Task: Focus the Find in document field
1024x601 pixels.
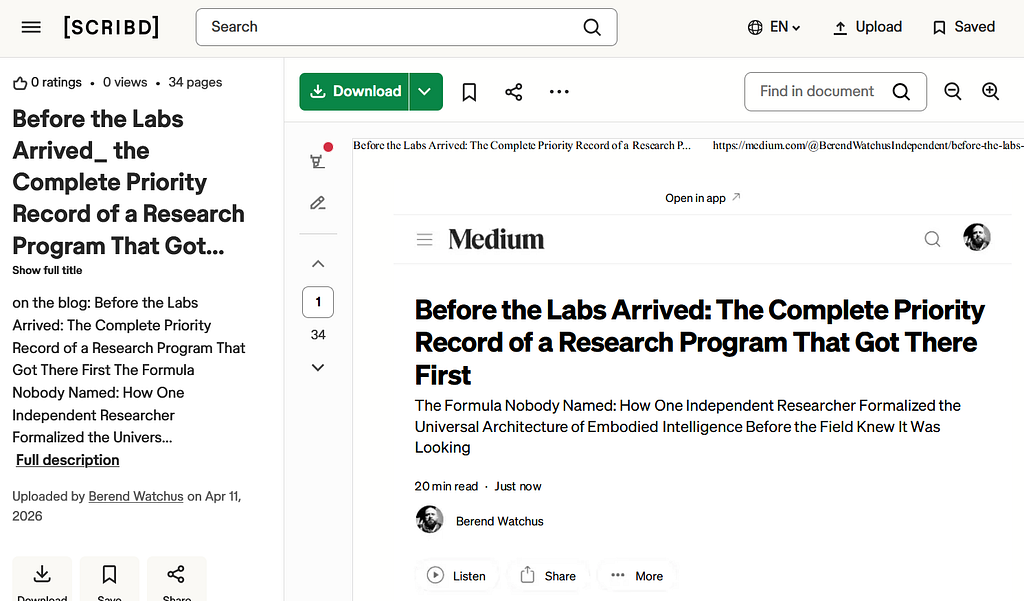Action: (x=835, y=91)
